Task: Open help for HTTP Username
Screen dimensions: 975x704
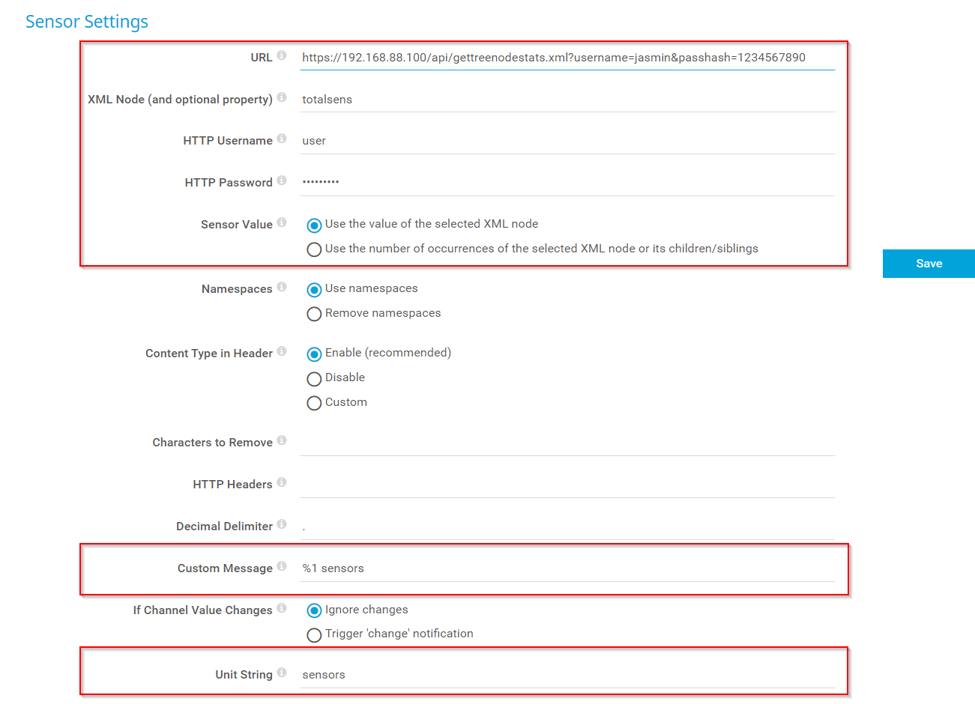Action: (283, 139)
